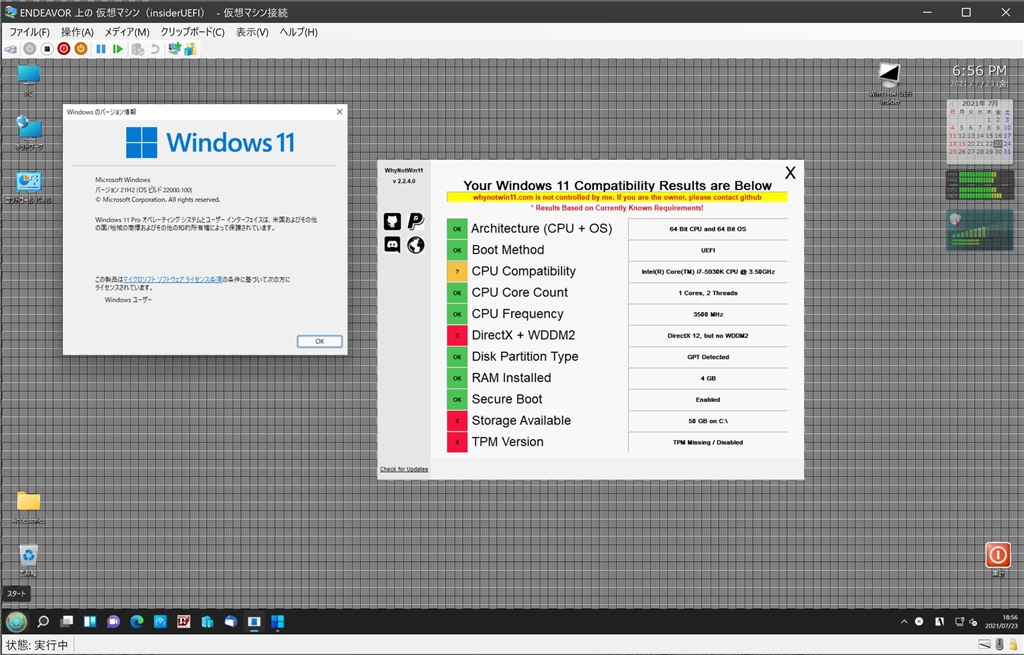Open the PayPal donate icon in WhyNotWin11

pyautogui.click(x=416, y=221)
